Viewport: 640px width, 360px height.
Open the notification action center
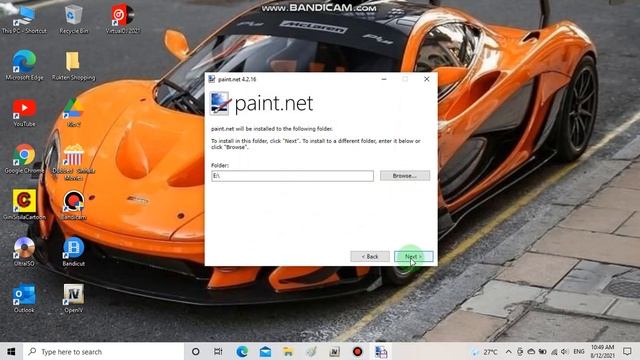coord(627,351)
